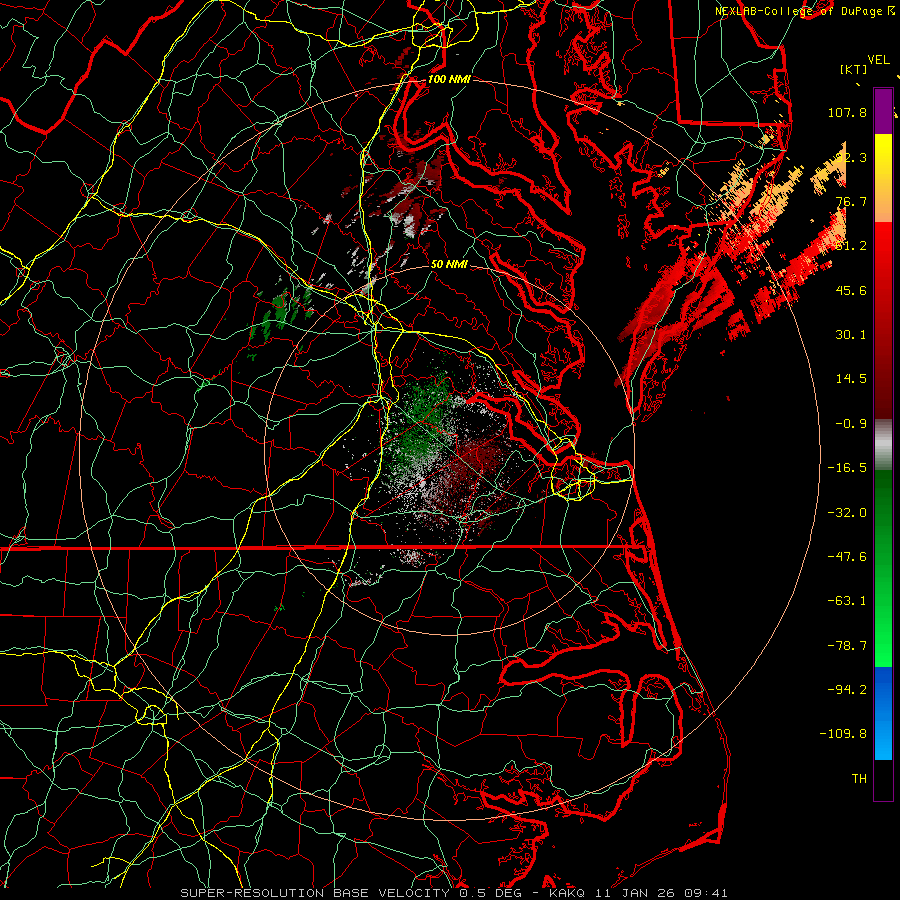Select the -16.5 scale value
This screenshot has height=900, width=900.
[x=847, y=468]
